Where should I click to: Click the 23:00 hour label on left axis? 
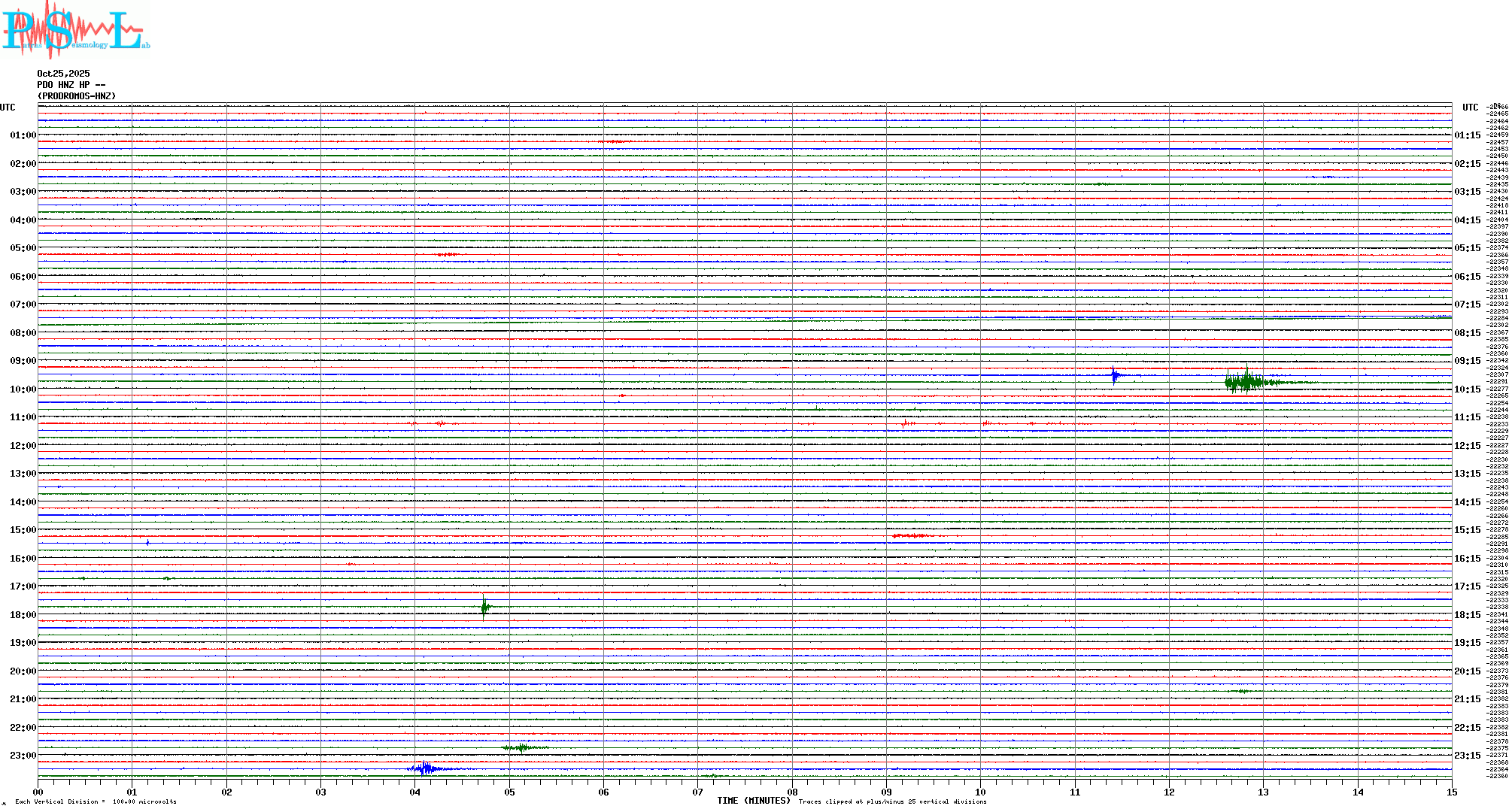23,756
